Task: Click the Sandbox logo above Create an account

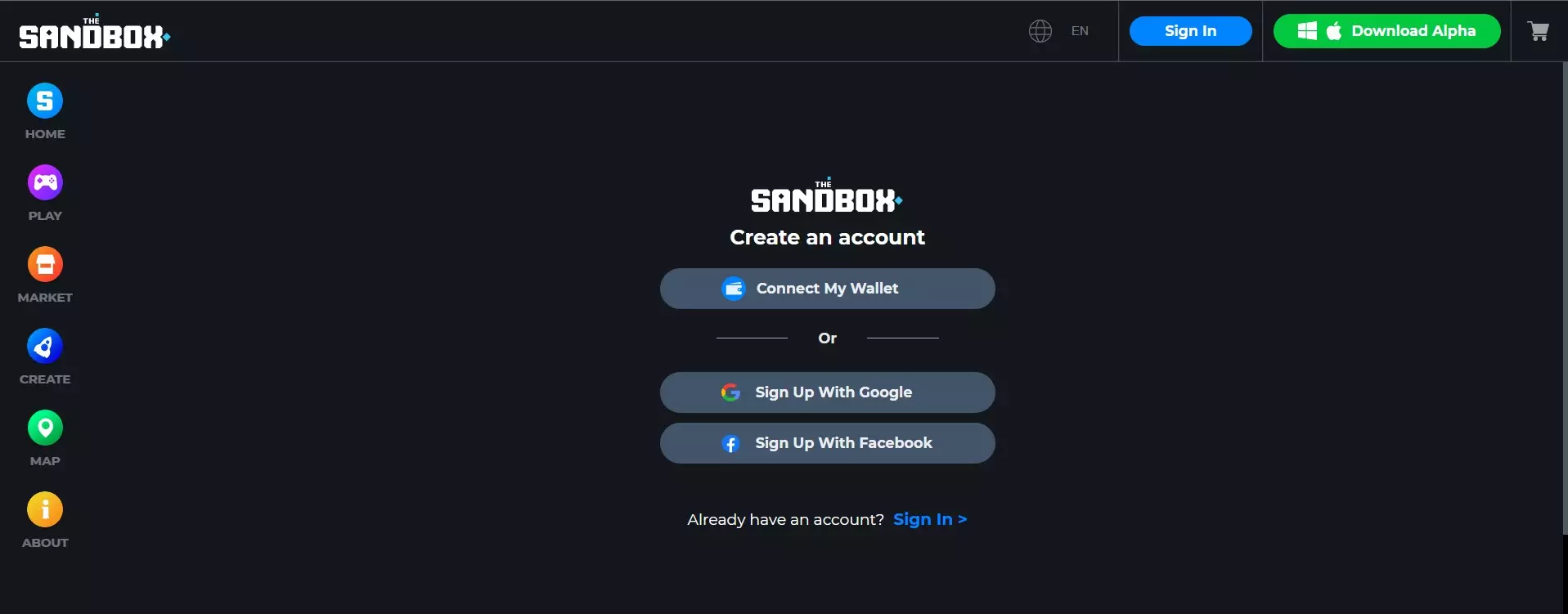Action: [x=827, y=195]
